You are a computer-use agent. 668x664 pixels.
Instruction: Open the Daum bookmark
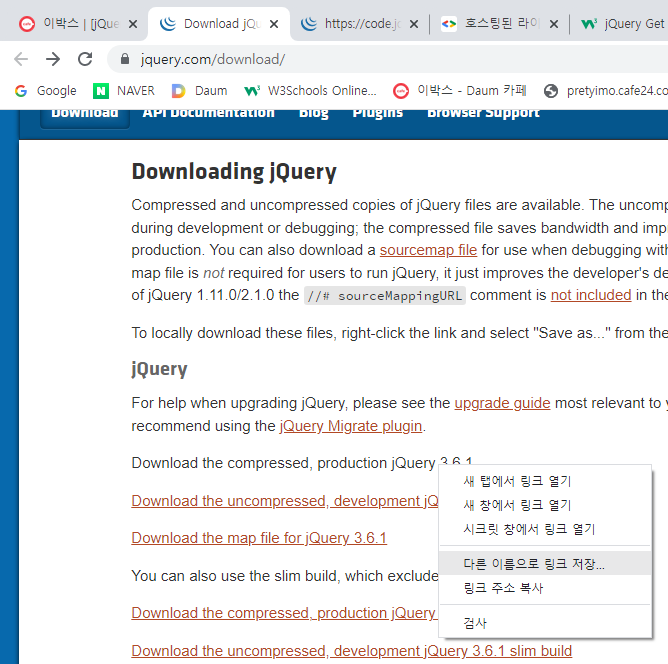click(199, 91)
